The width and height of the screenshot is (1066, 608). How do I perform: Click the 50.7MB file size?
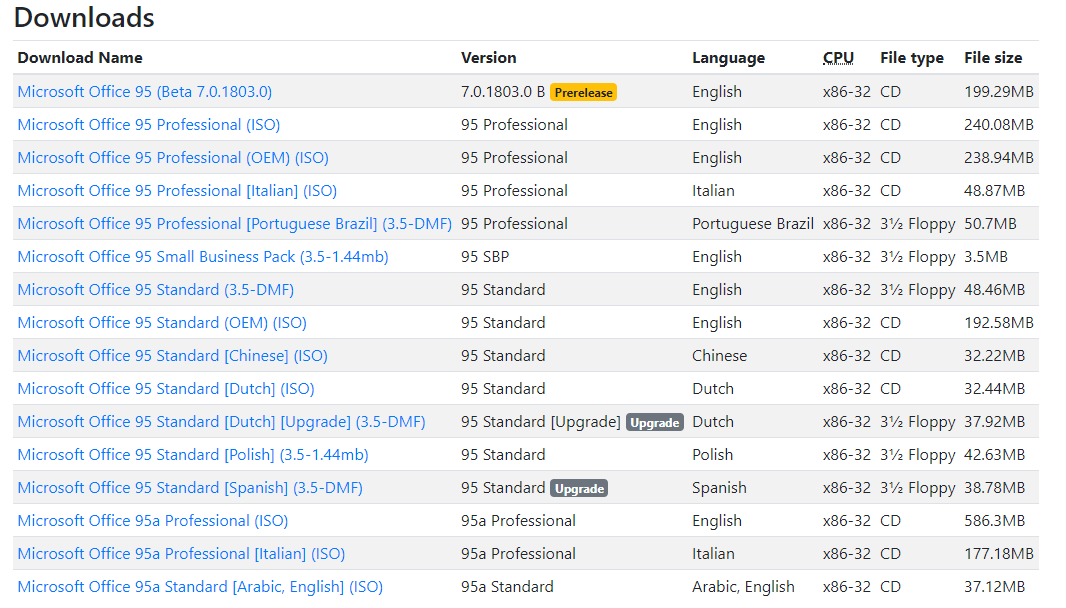[x=991, y=224]
